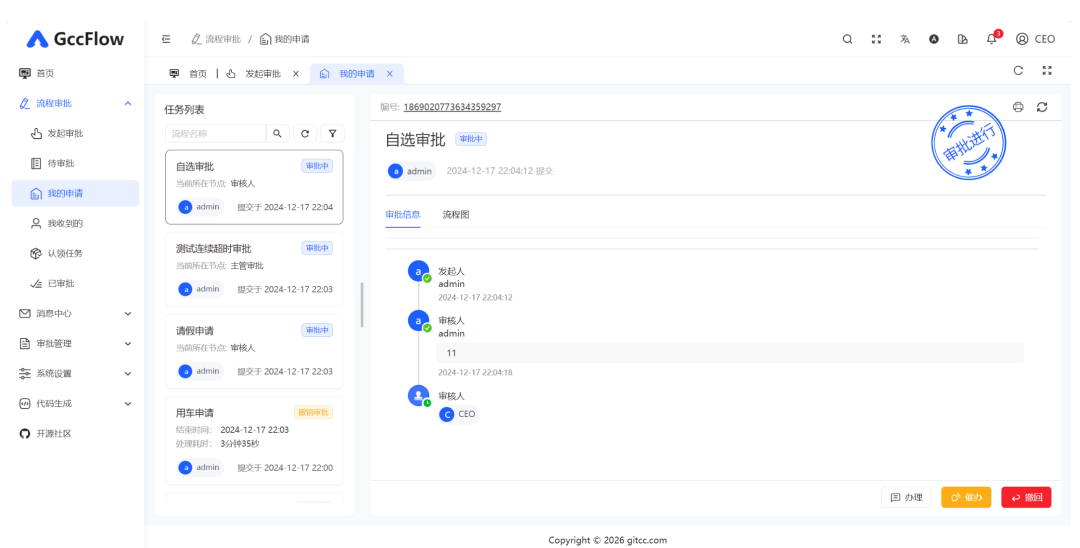Go to 首页 in the sidebar
The image size is (1080, 548).
75,73
